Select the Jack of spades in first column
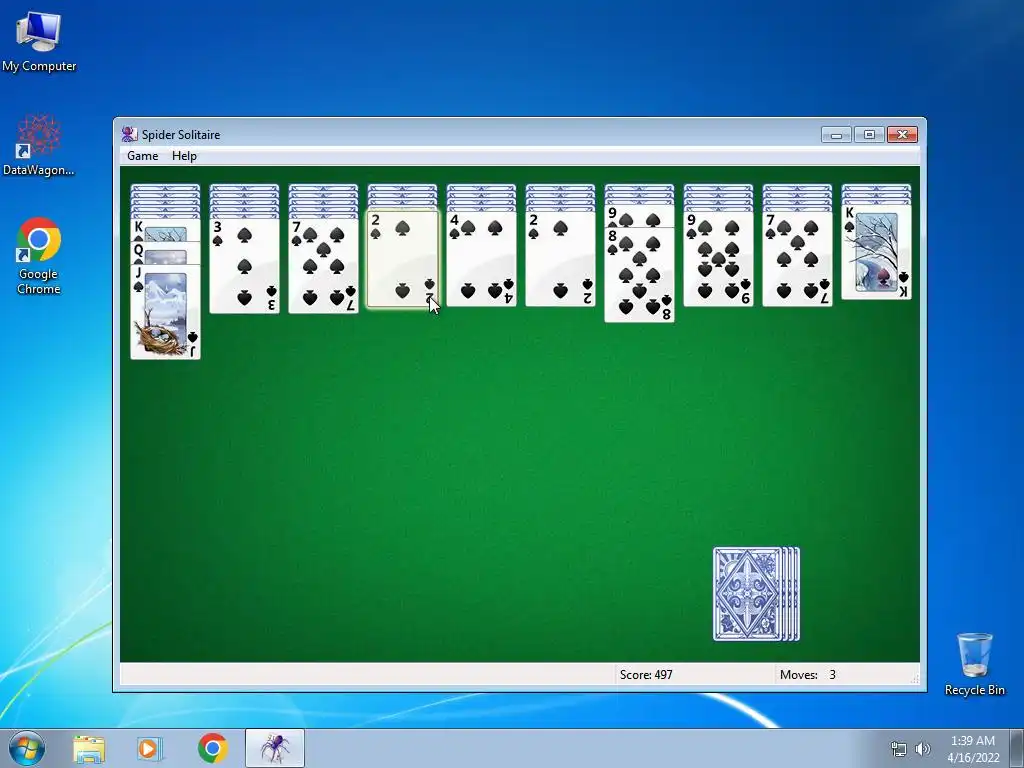Viewport: 1024px width, 768px height. [165, 312]
